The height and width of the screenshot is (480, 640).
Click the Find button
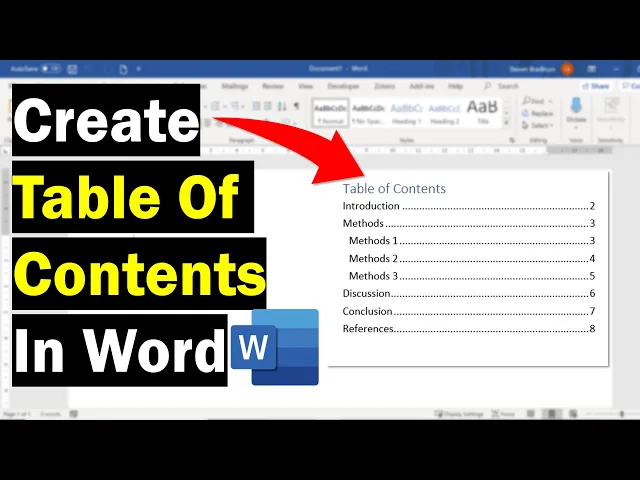click(x=534, y=101)
